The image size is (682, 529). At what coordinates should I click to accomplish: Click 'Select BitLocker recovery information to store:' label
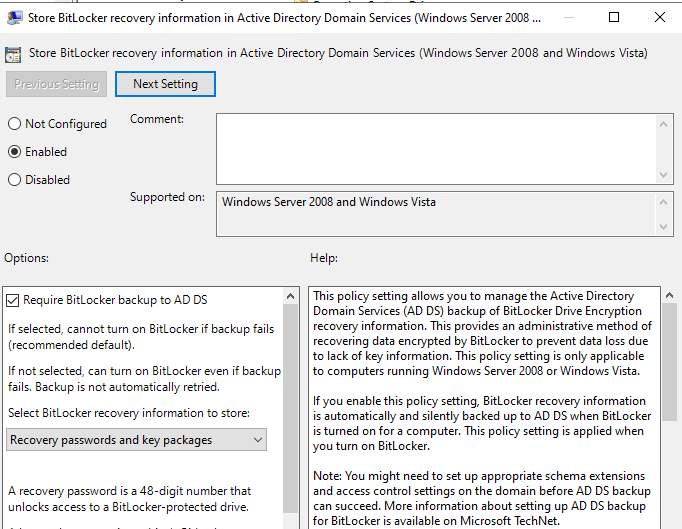point(129,413)
